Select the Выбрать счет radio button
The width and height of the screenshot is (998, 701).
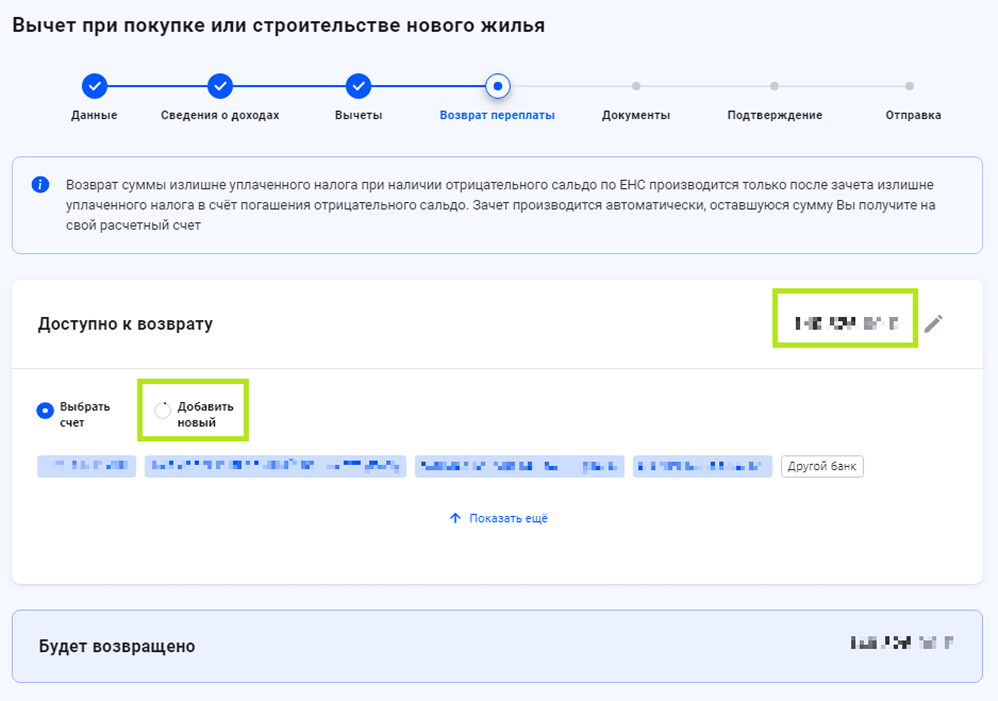[x=45, y=411]
